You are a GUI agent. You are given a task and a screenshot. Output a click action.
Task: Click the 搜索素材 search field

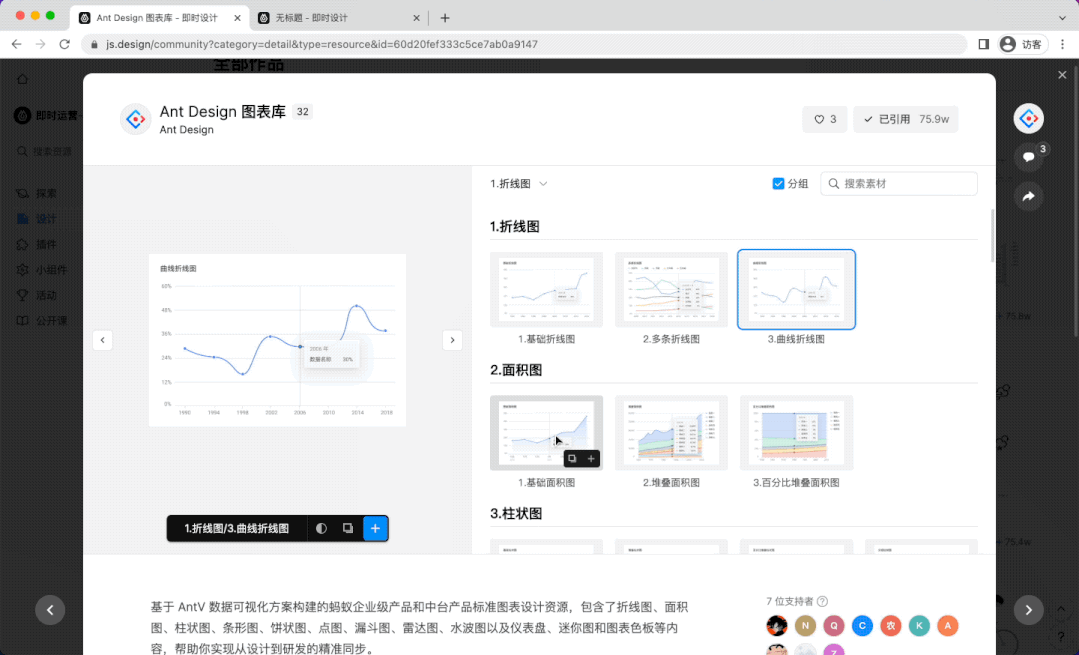click(x=899, y=184)
